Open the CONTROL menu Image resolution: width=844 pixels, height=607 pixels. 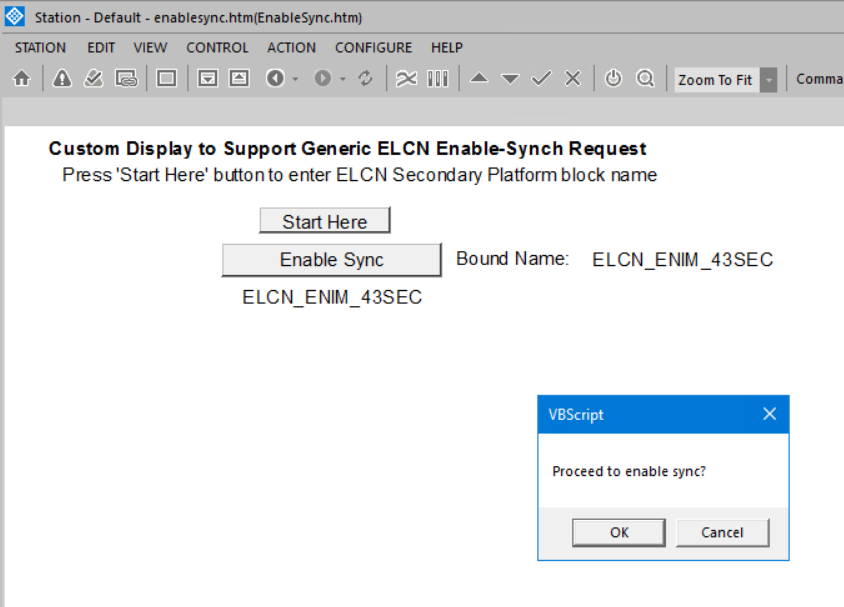pos(217,47)
